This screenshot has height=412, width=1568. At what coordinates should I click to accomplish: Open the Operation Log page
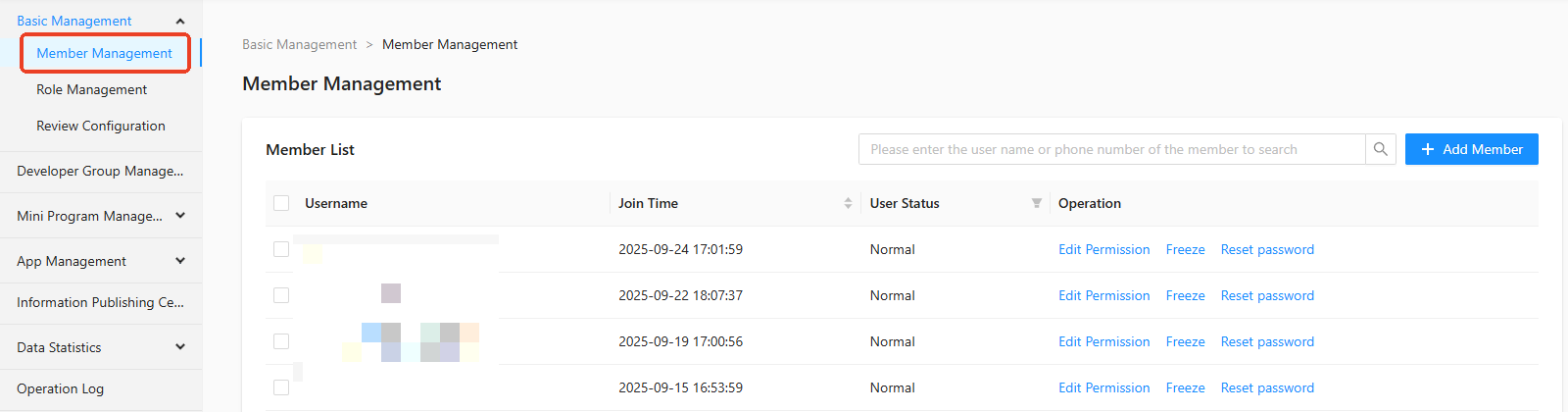point(61,388)
